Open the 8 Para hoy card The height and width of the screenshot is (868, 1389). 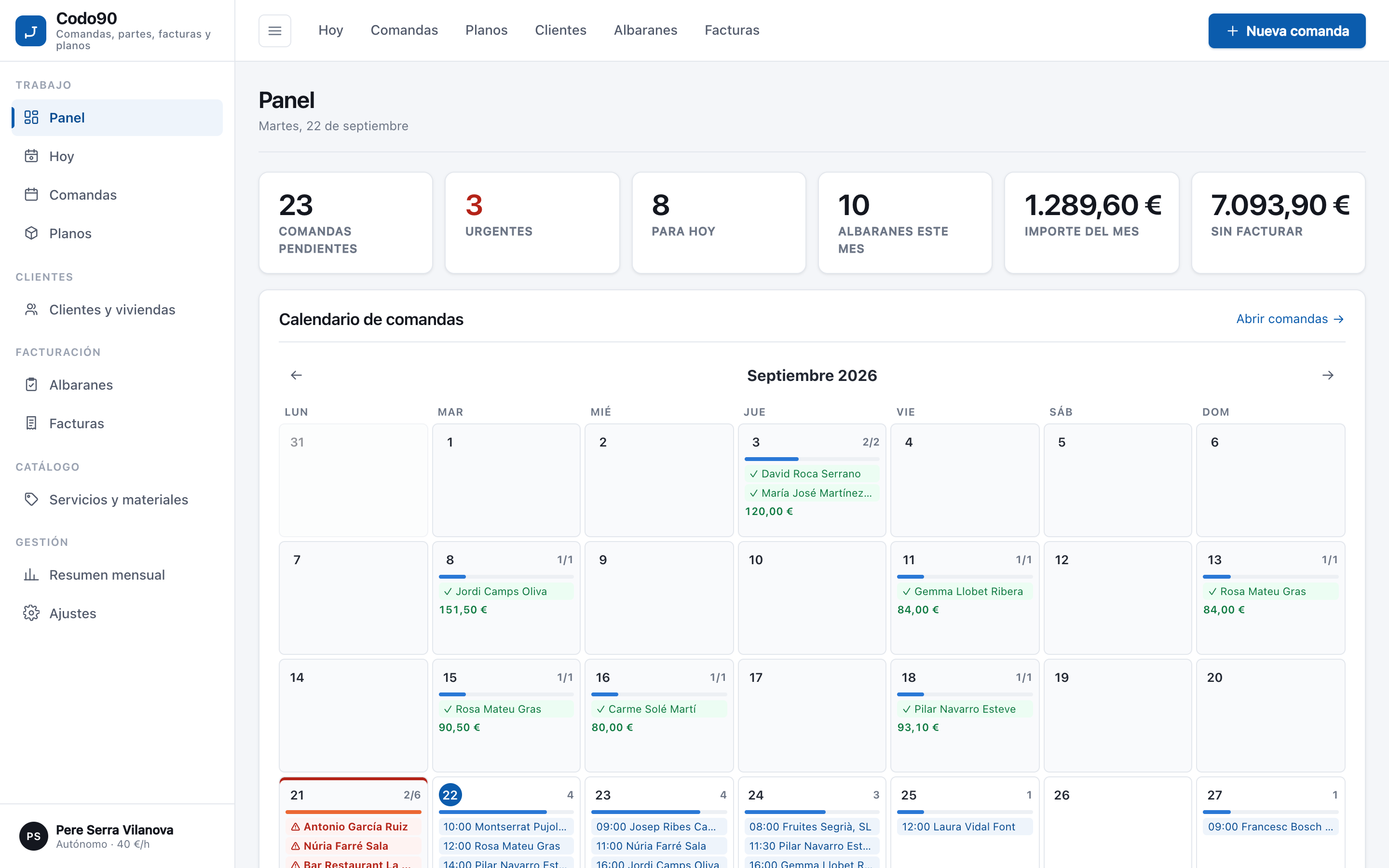pyautogui.click(x=719, y=223)
